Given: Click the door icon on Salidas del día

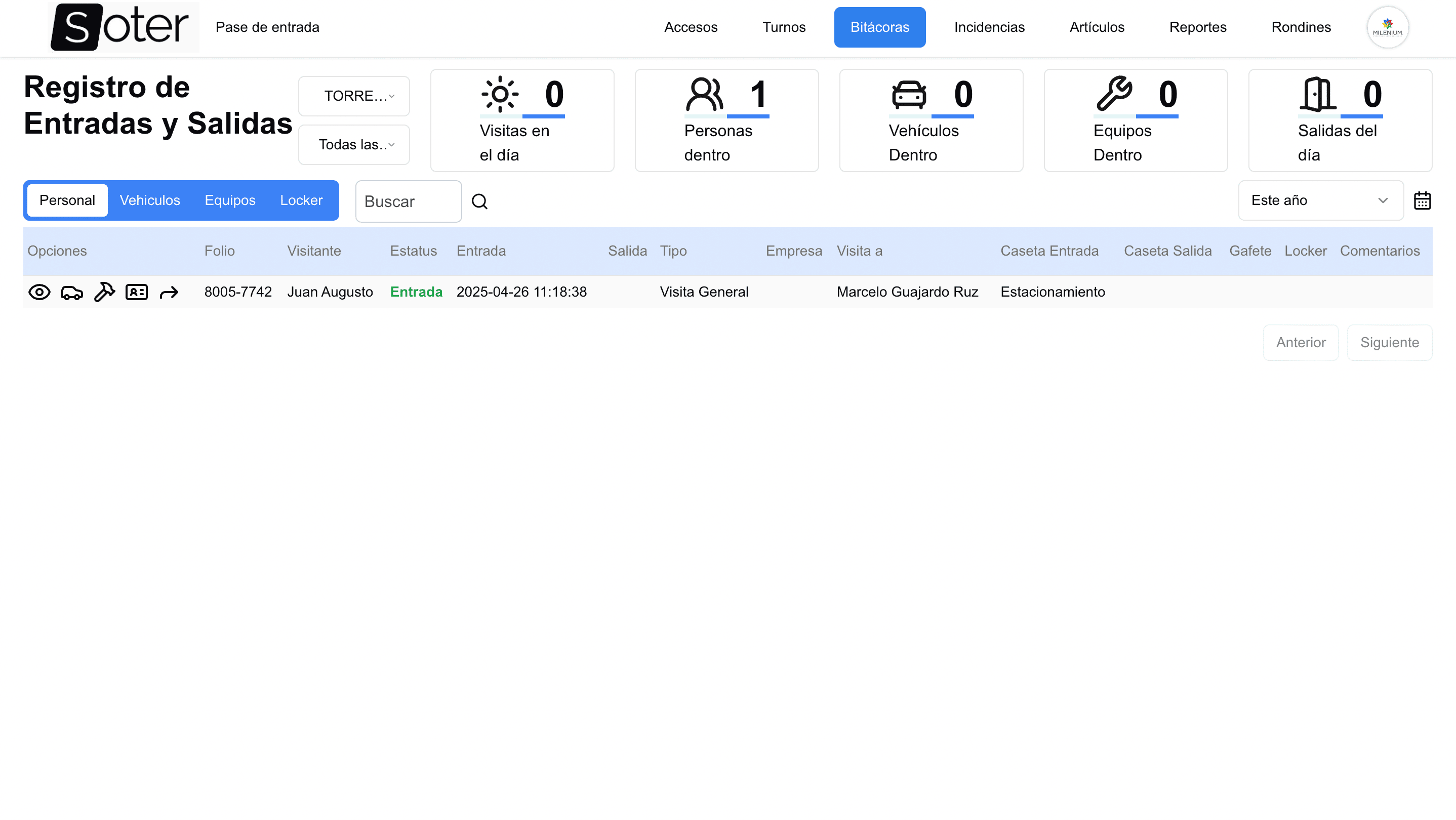Looking at the screenshot, I should click(1318, 94).
